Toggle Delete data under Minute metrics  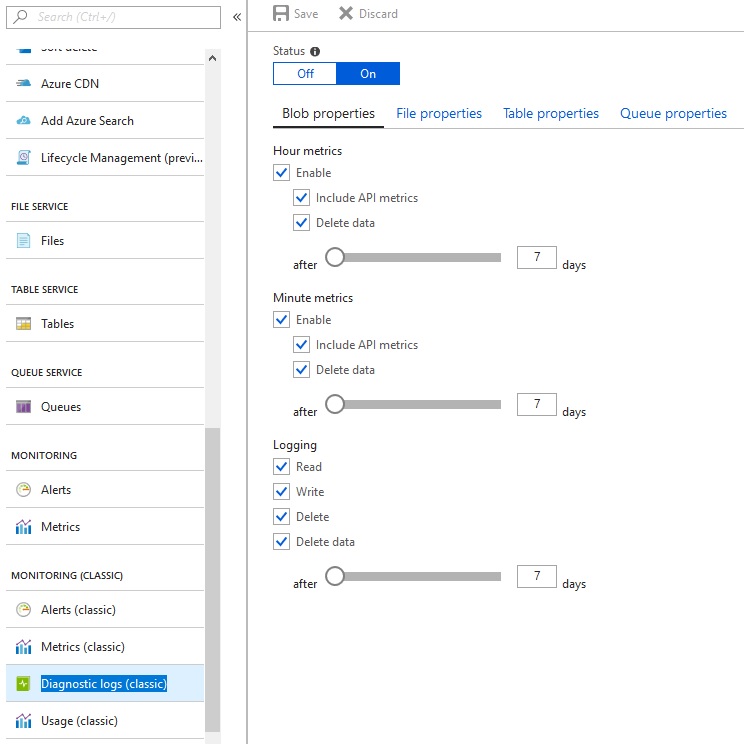(x=301, y=370)
